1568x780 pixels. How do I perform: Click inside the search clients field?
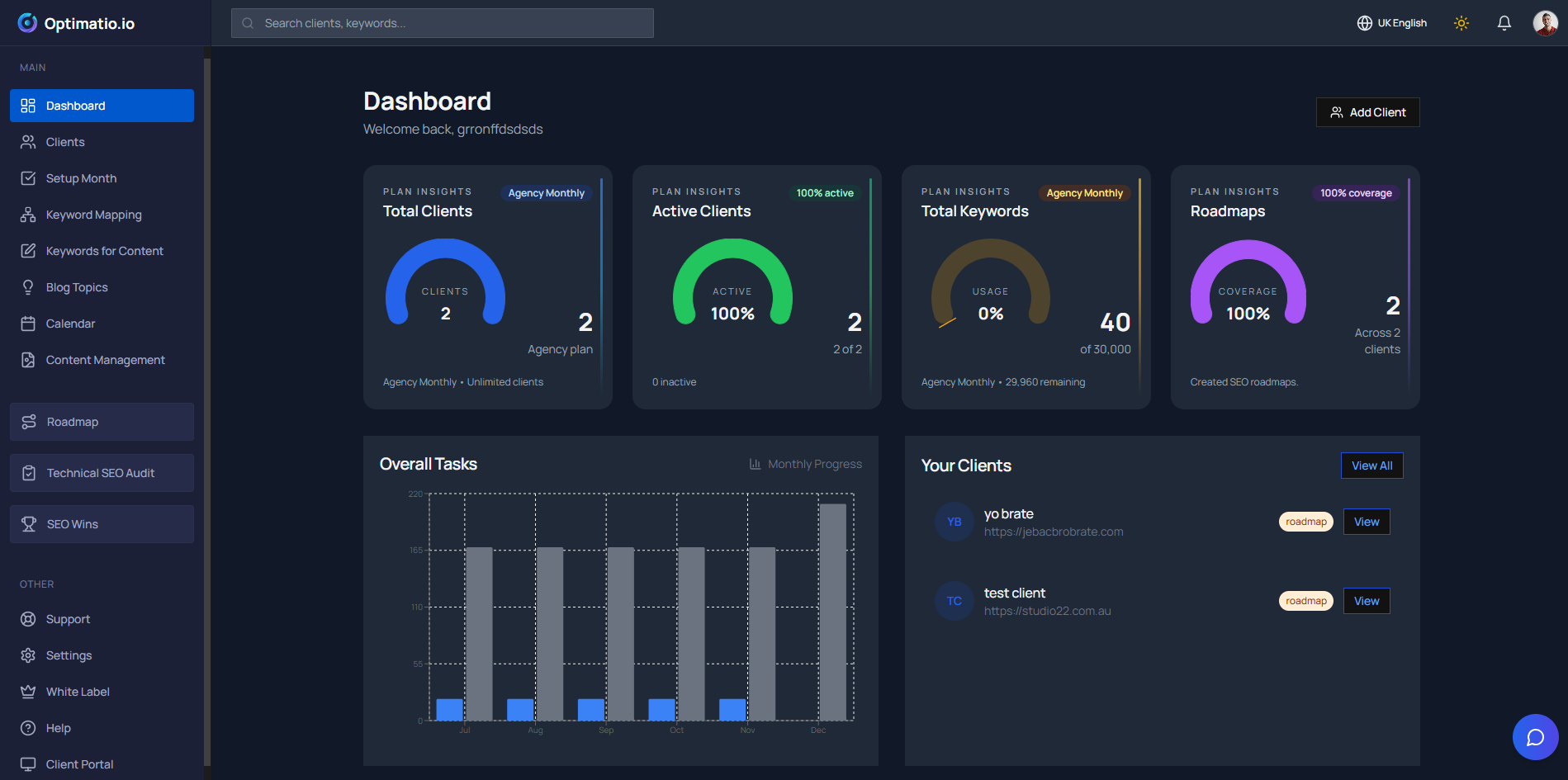point(441,22)
